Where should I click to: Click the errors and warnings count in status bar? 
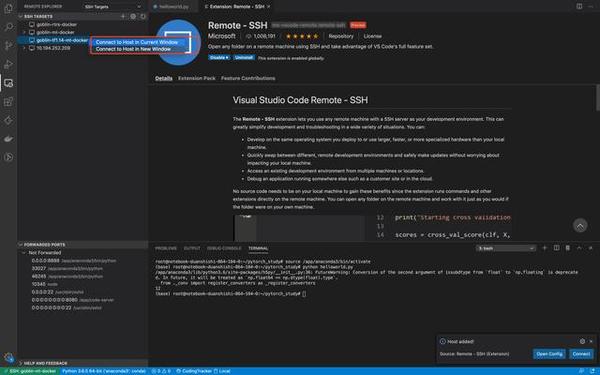click(161, 371)
